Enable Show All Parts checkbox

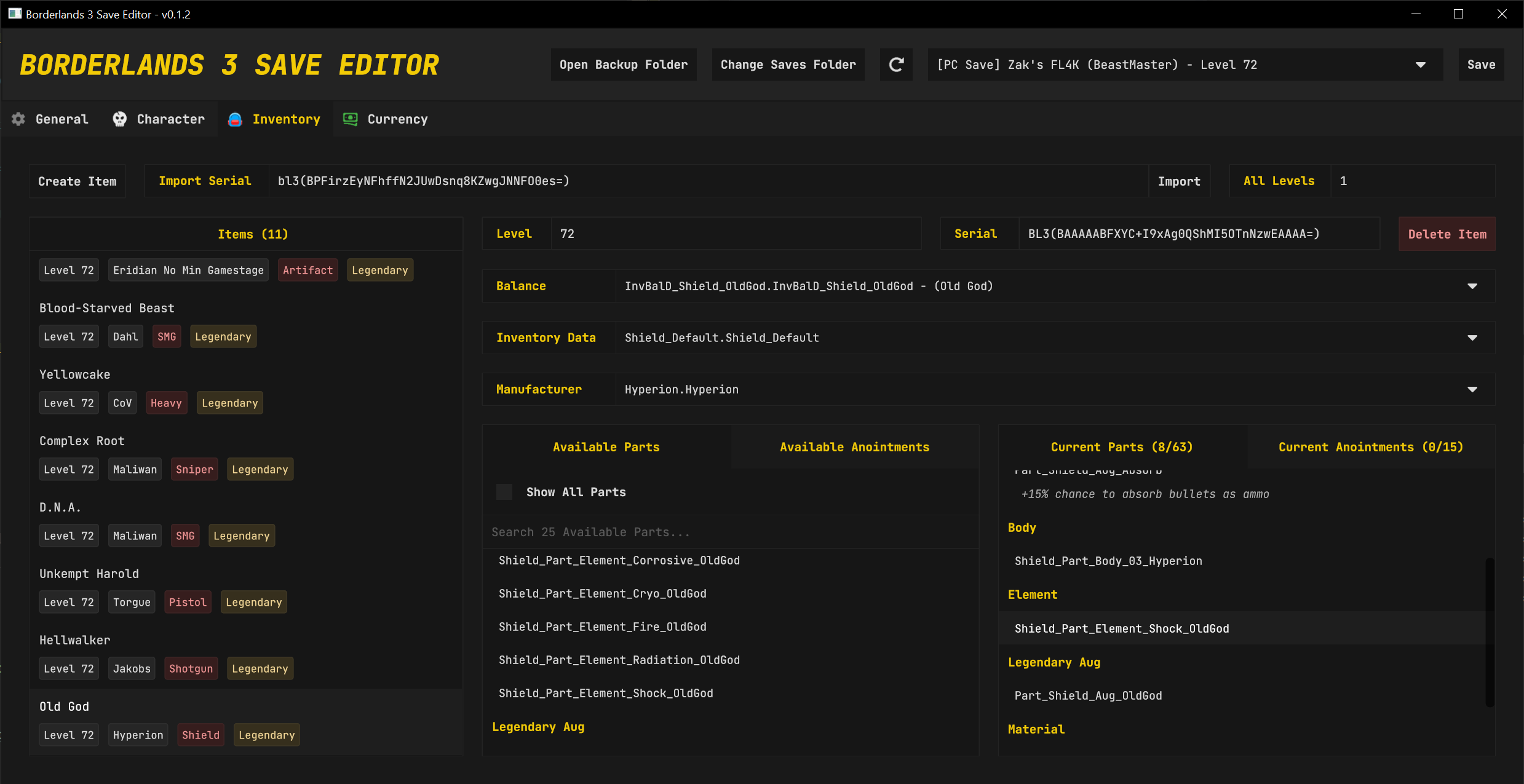click(x=504, y=492)
